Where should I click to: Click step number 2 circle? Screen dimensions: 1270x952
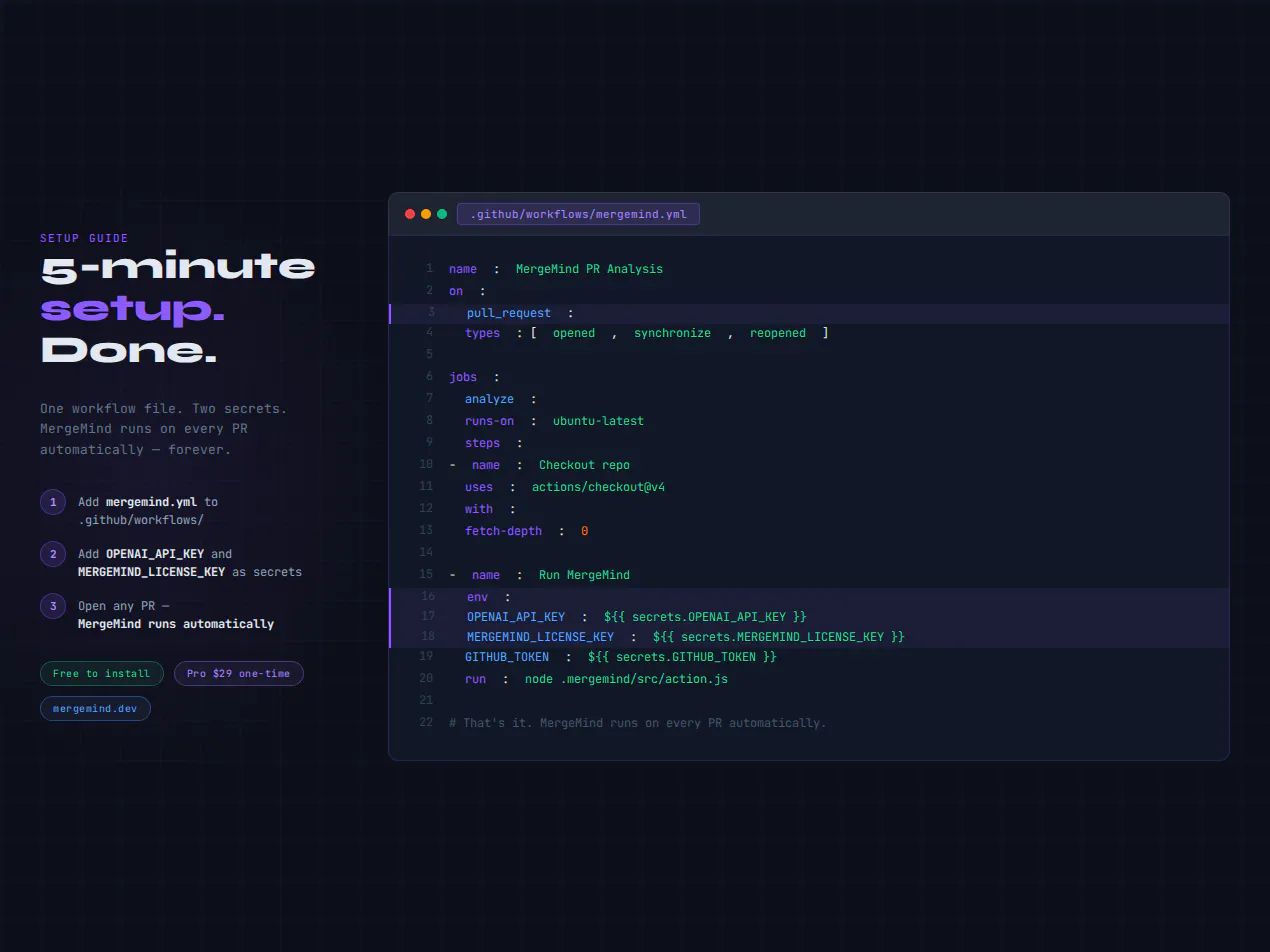tap(53, 554)
